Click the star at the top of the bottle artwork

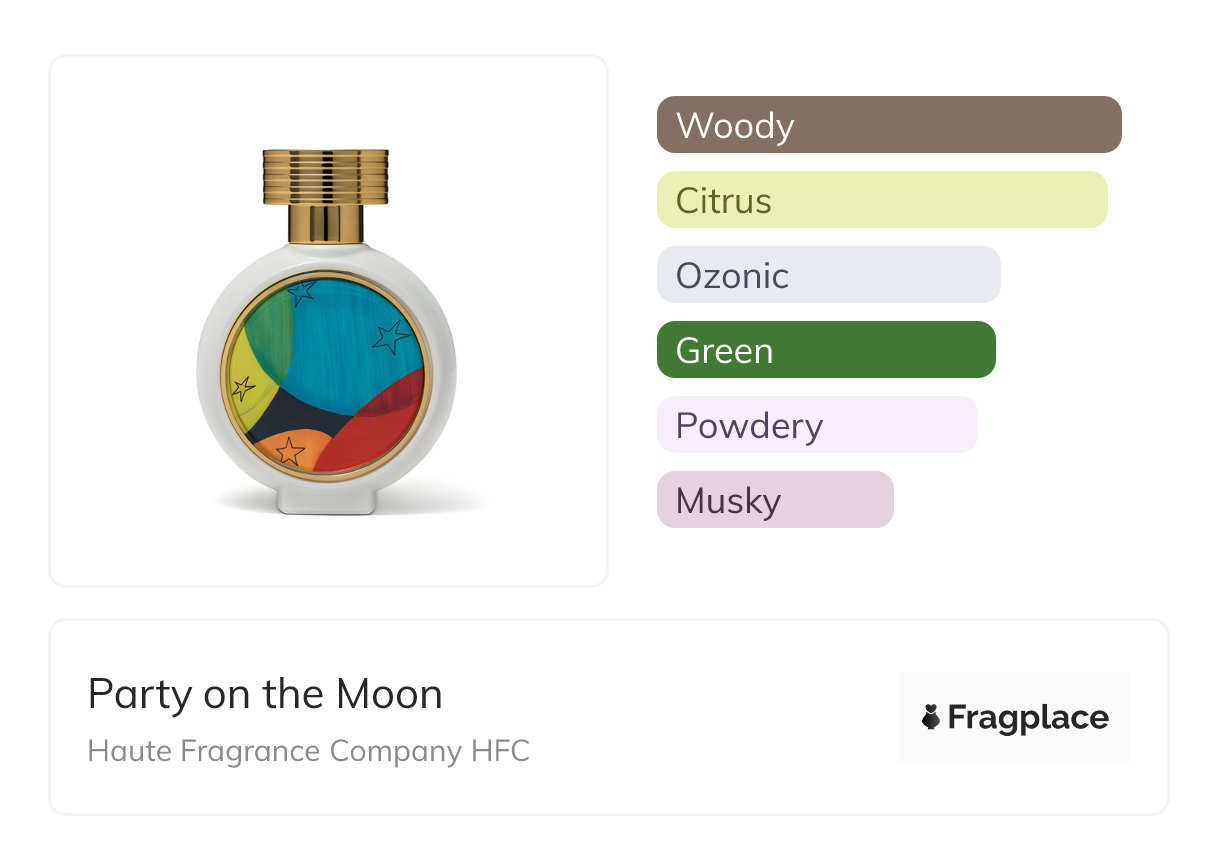(301, 291)
